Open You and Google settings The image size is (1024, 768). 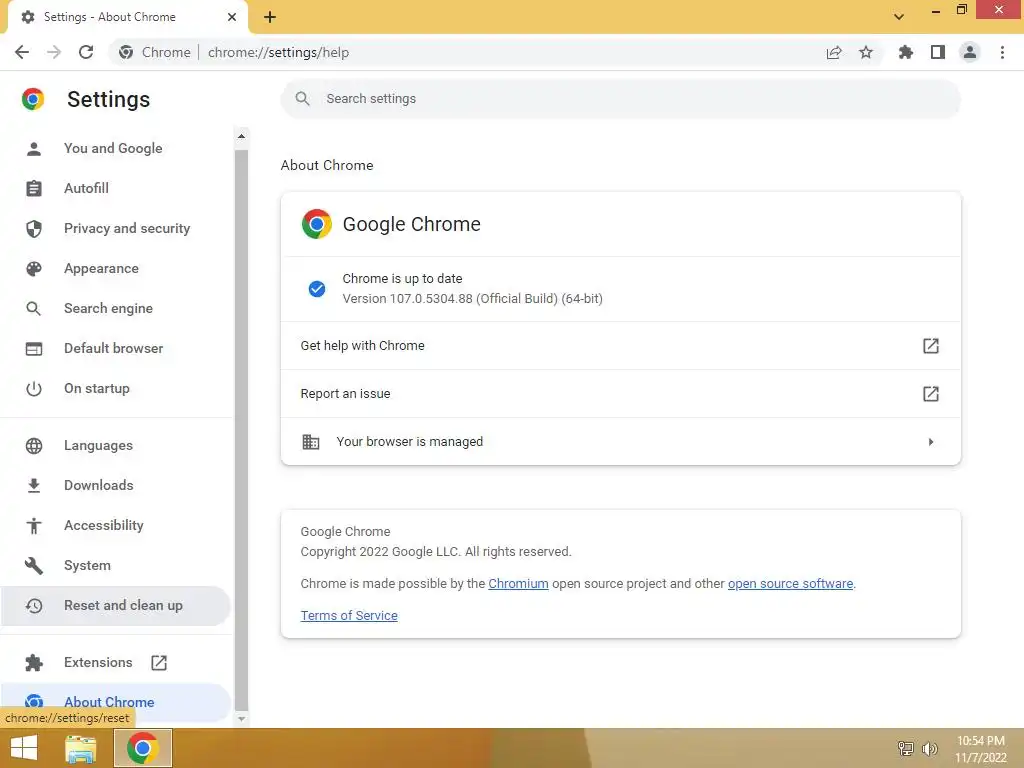click(x=115, y=148)
